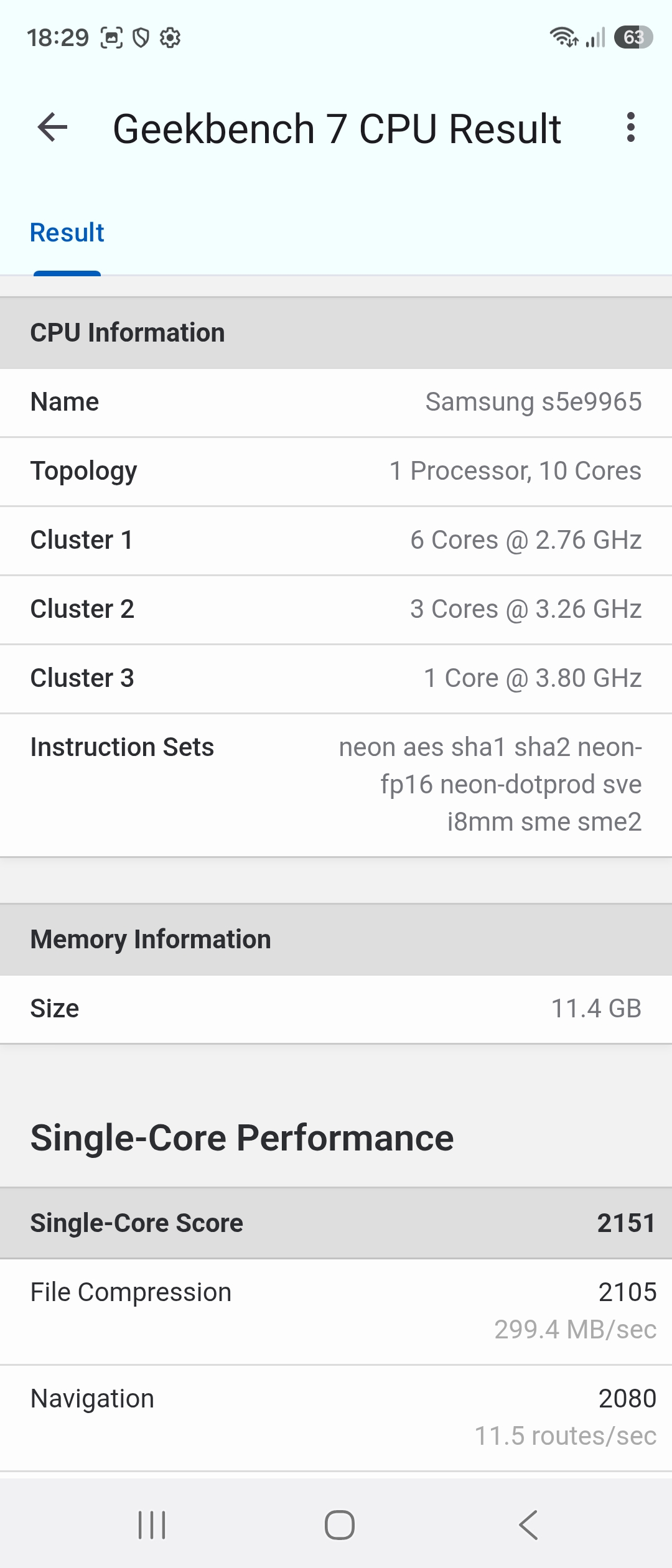This screenshot has width=672, height=1568.
Task: Select the Name row showing Samsung s5e9965
Action: [336, 403]
